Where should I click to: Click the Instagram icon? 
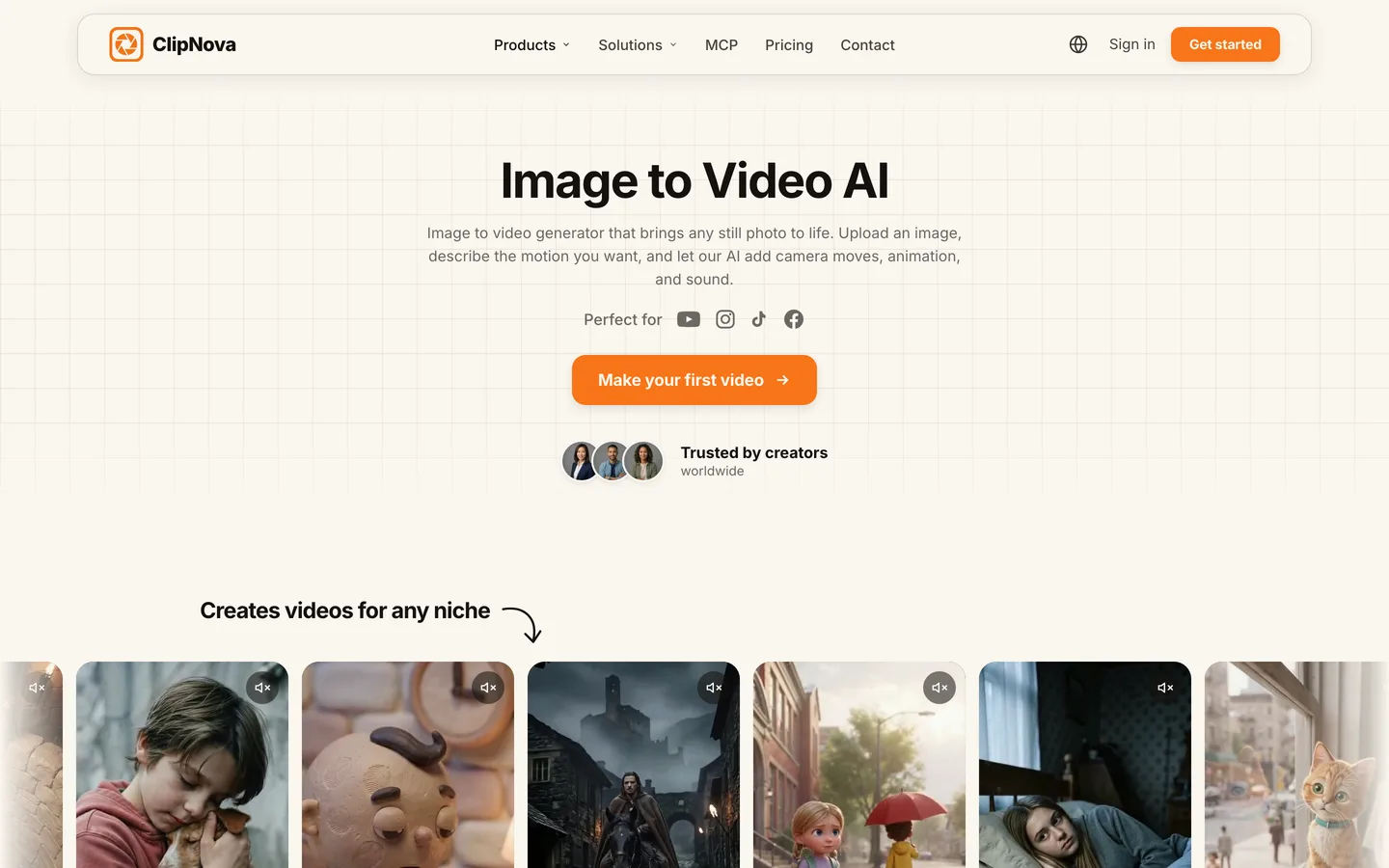(725, 319)
